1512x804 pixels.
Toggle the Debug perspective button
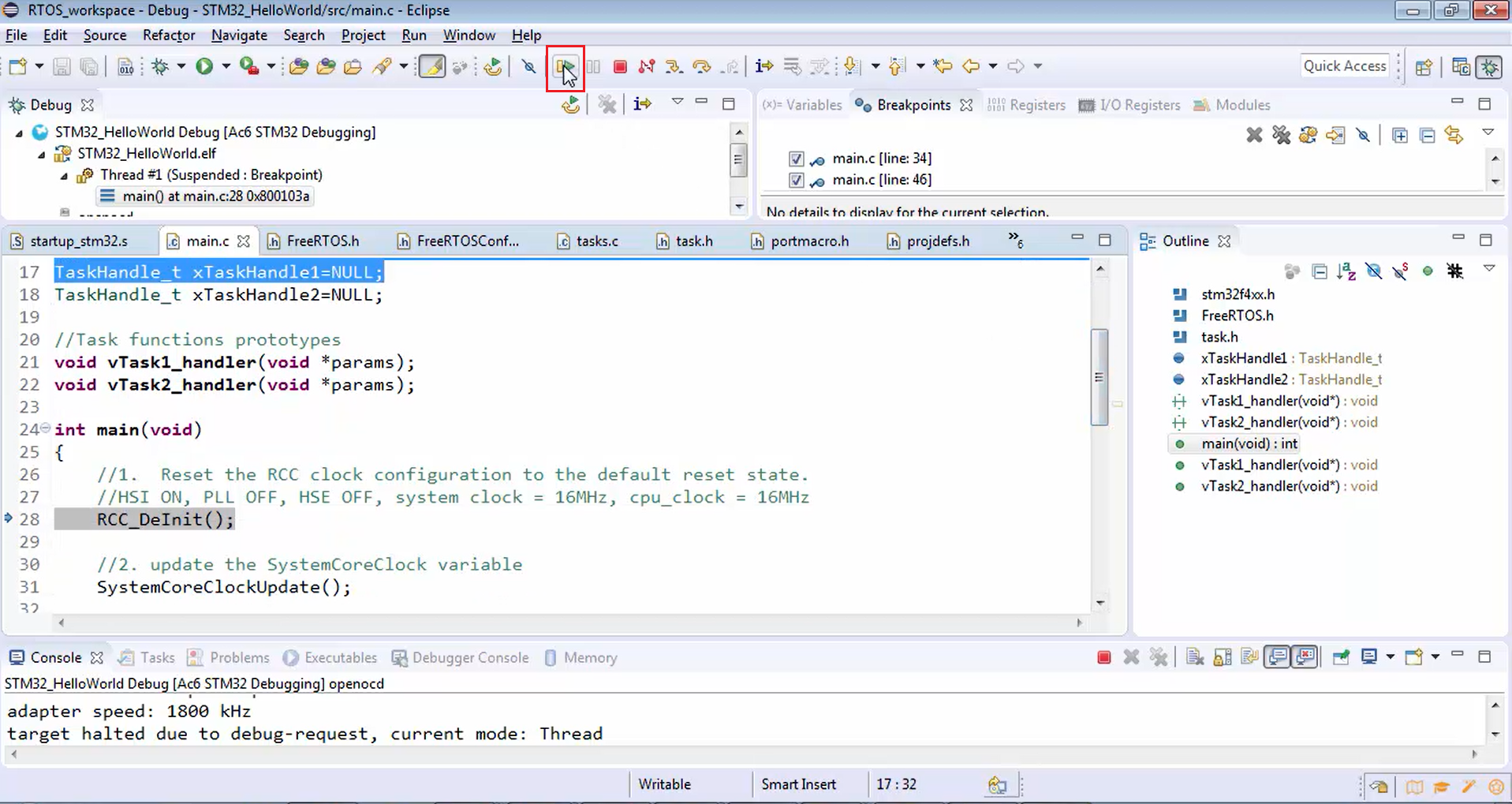1489,67
